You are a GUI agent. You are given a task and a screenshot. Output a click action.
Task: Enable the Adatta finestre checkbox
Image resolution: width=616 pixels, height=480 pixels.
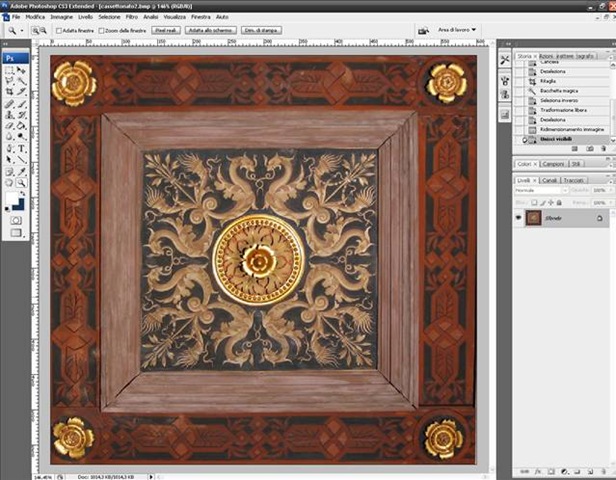point(59,31)
